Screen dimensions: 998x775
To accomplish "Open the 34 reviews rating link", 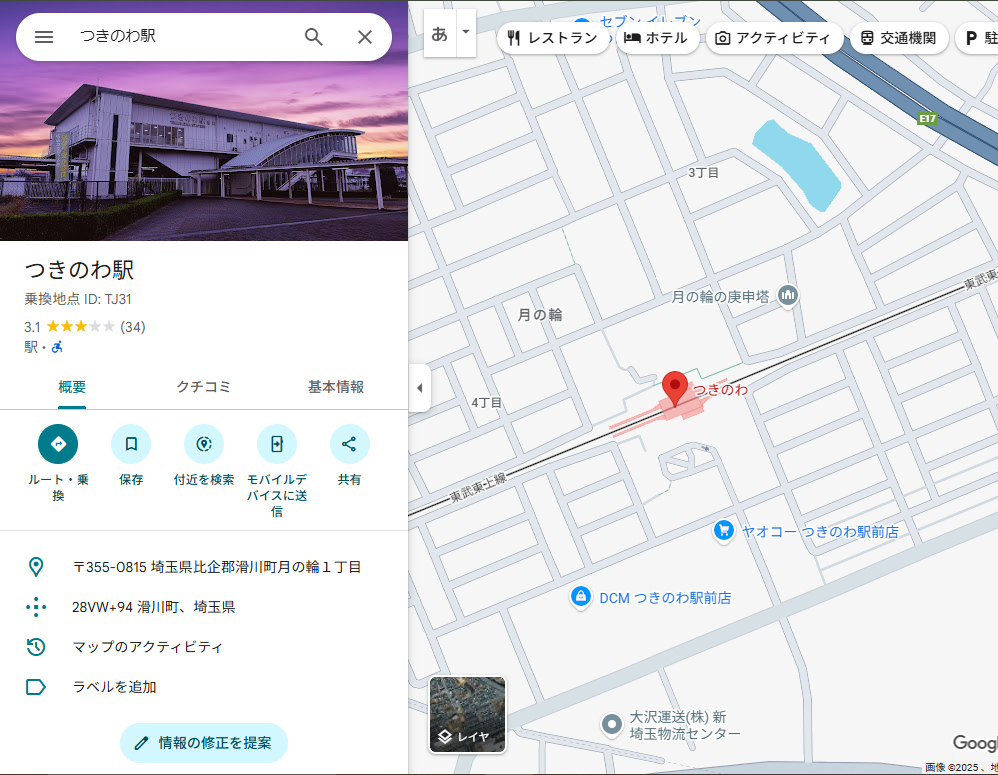I will [x=134, y=326].
